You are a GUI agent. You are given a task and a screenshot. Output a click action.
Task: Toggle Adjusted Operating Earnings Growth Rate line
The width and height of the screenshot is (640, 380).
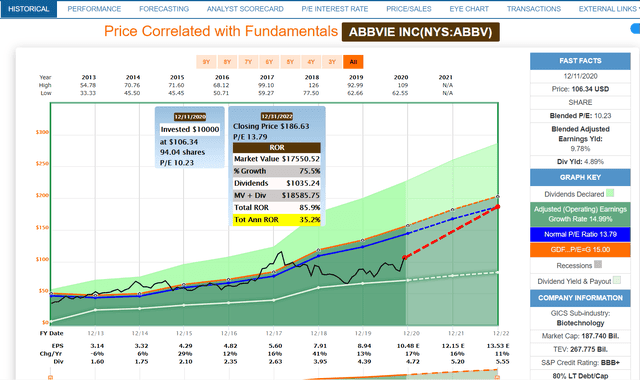click(580, 214)
